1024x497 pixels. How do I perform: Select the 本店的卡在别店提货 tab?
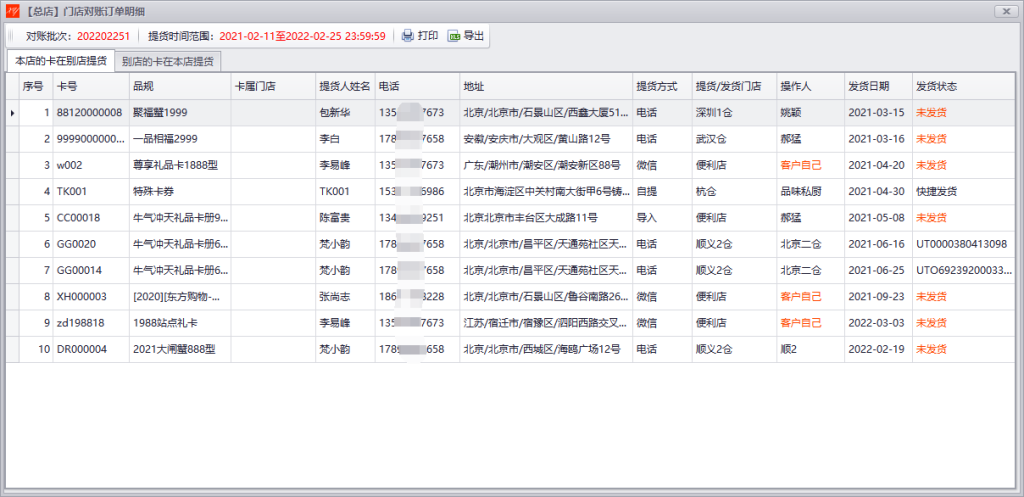tap(61, 61)
